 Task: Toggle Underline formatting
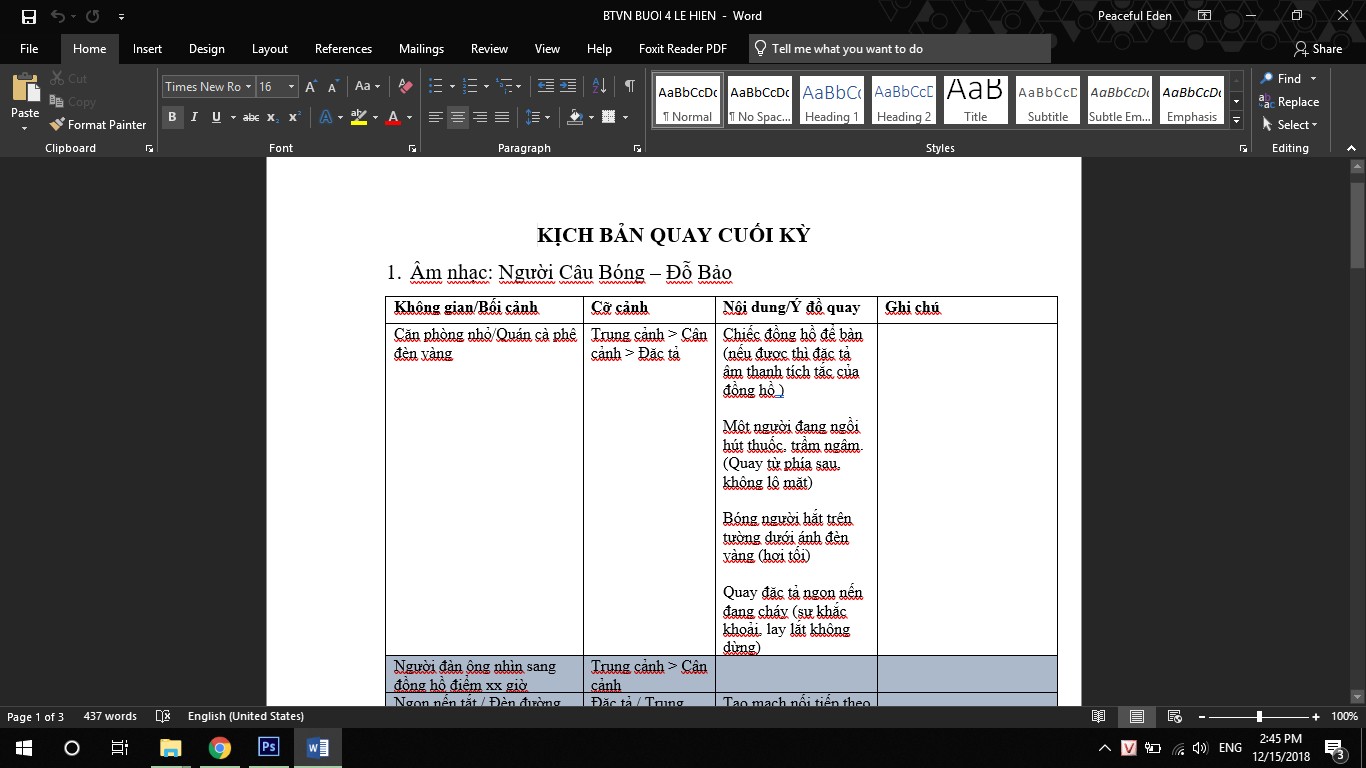(x=215, y=117)
